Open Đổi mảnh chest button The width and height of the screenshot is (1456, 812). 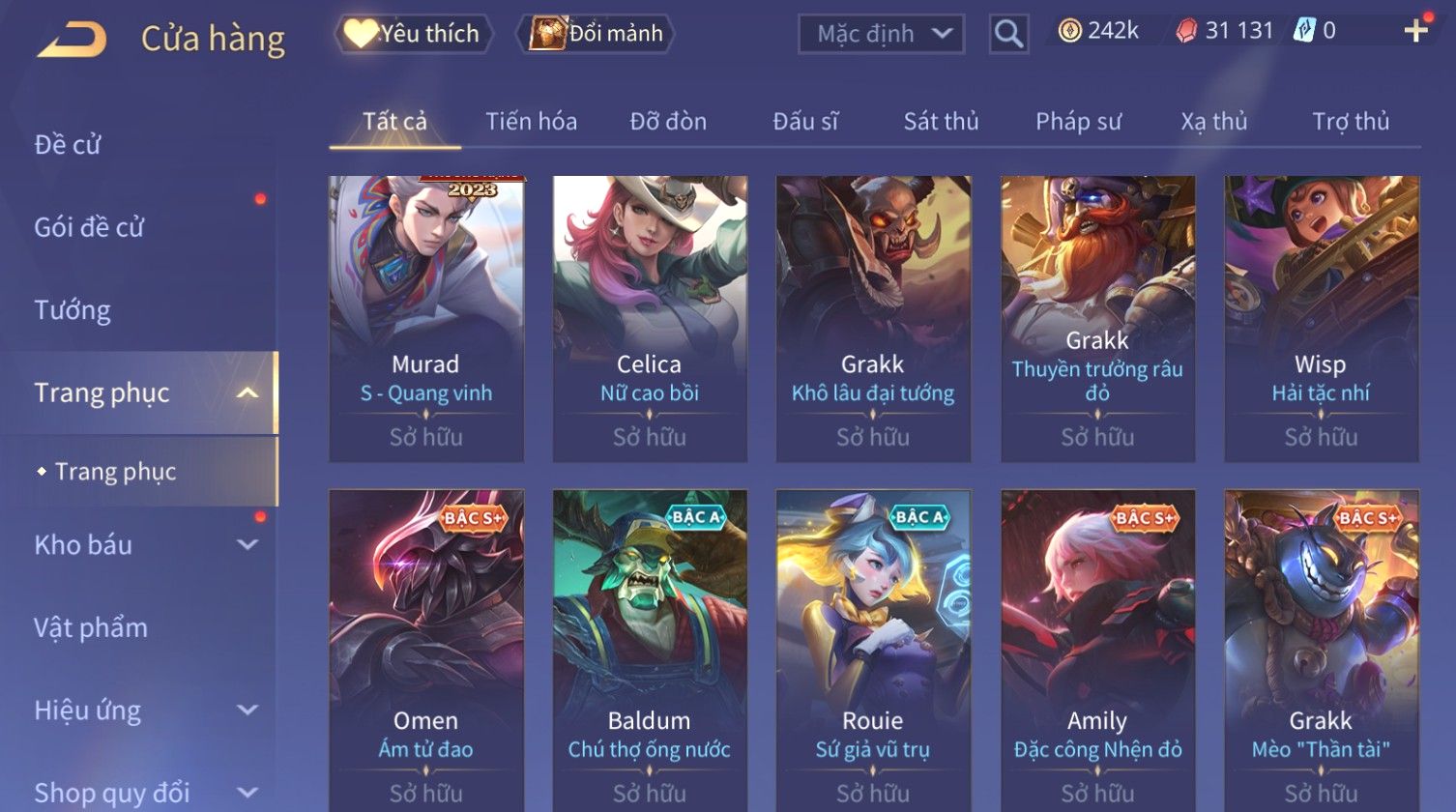[596, 34]
